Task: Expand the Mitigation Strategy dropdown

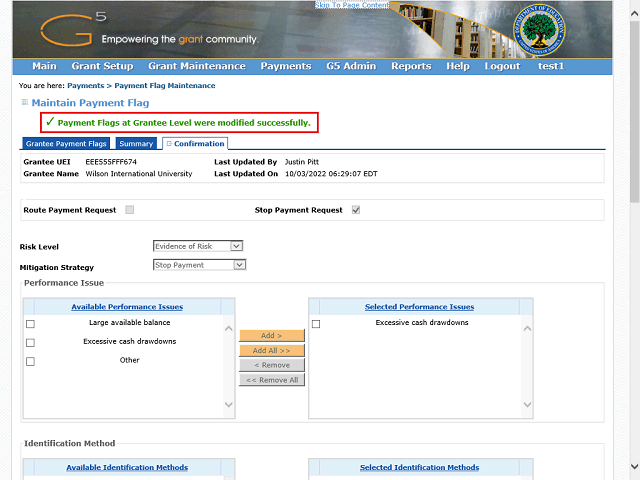Action: coord(199,265)
